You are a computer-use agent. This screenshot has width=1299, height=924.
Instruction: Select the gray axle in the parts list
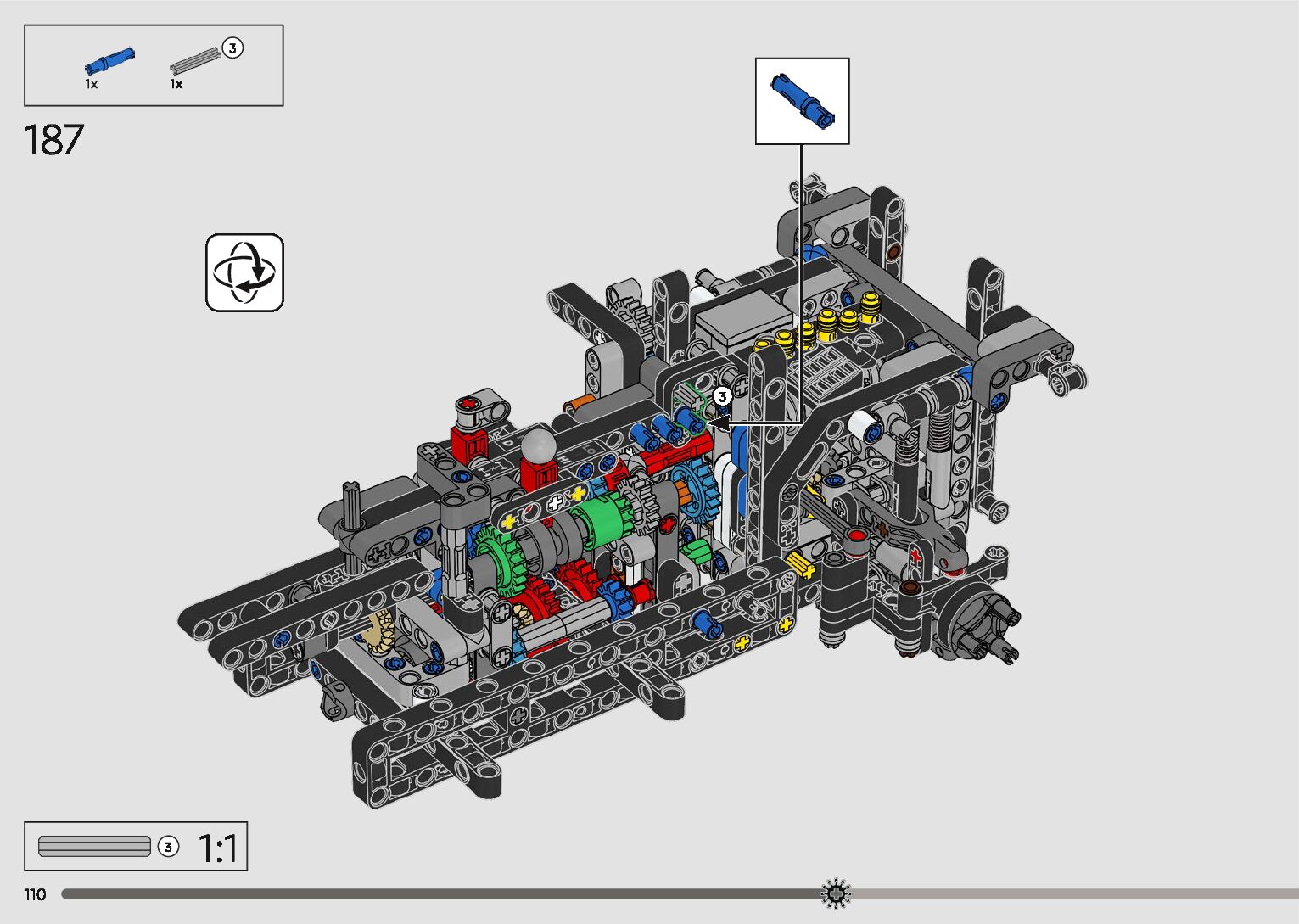[194, 60]
